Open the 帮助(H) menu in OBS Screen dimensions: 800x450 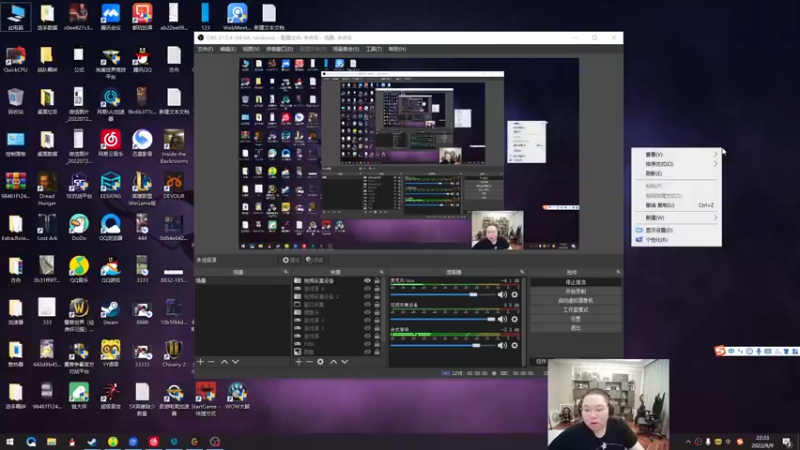[x=397, y=49]
